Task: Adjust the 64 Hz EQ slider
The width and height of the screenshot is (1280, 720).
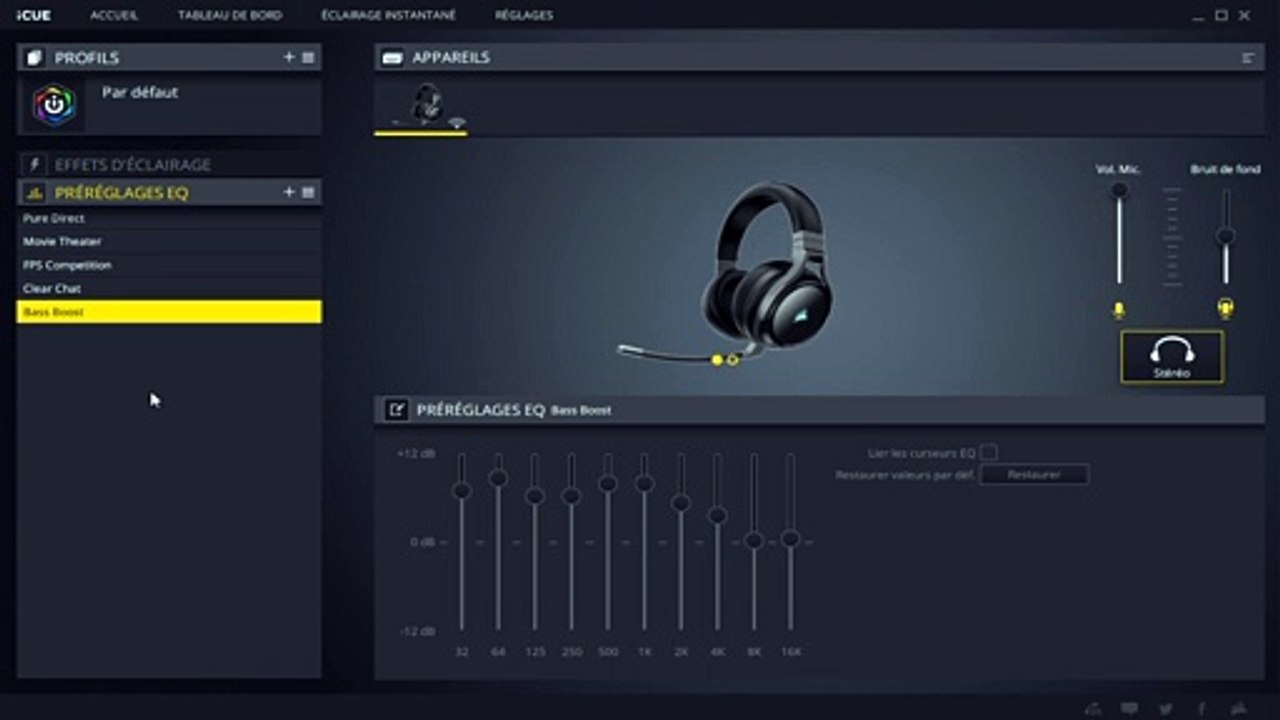Action: 498,478
